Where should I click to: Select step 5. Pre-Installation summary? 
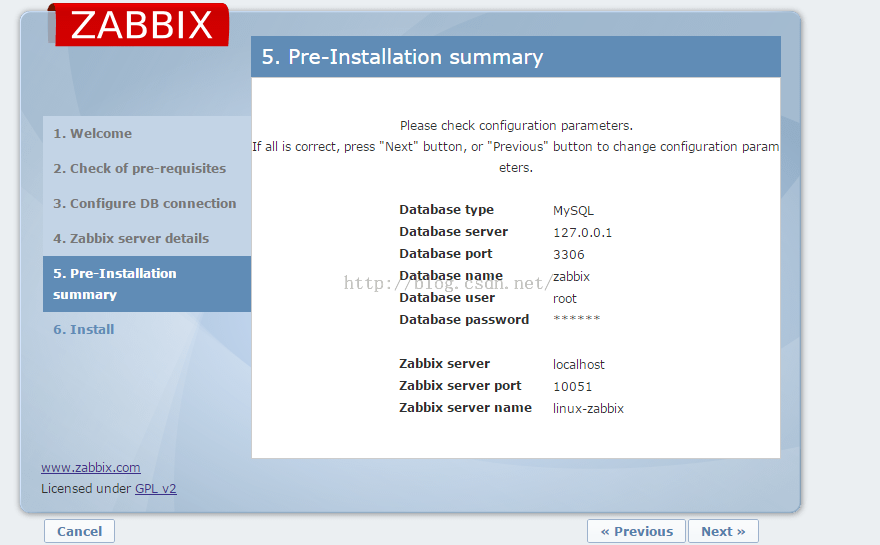(147, 284)
